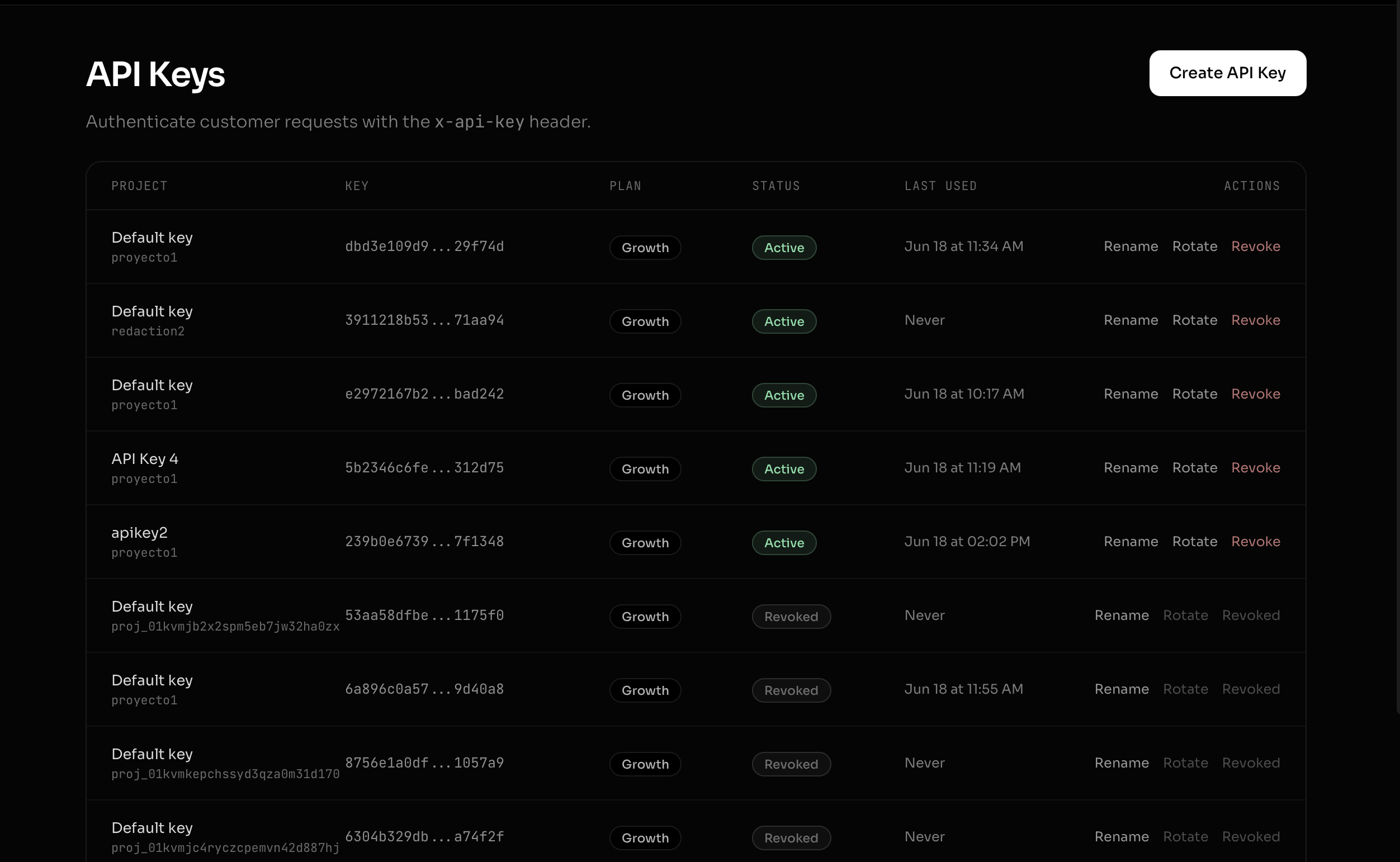Rename revoked key 6304b329db...a74f2f

point(1121,836)
